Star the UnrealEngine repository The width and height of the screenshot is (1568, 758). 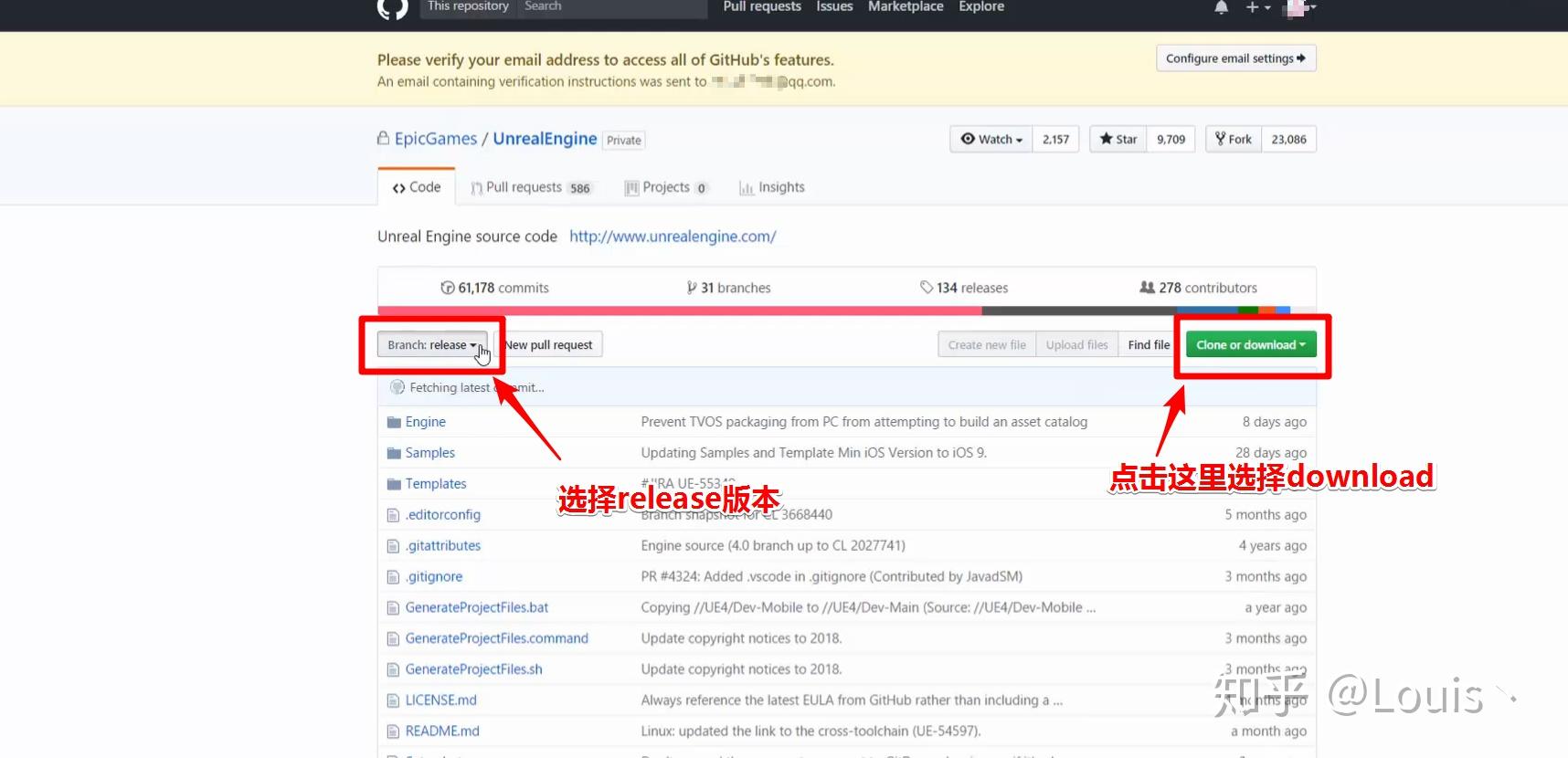(1118, 139)
